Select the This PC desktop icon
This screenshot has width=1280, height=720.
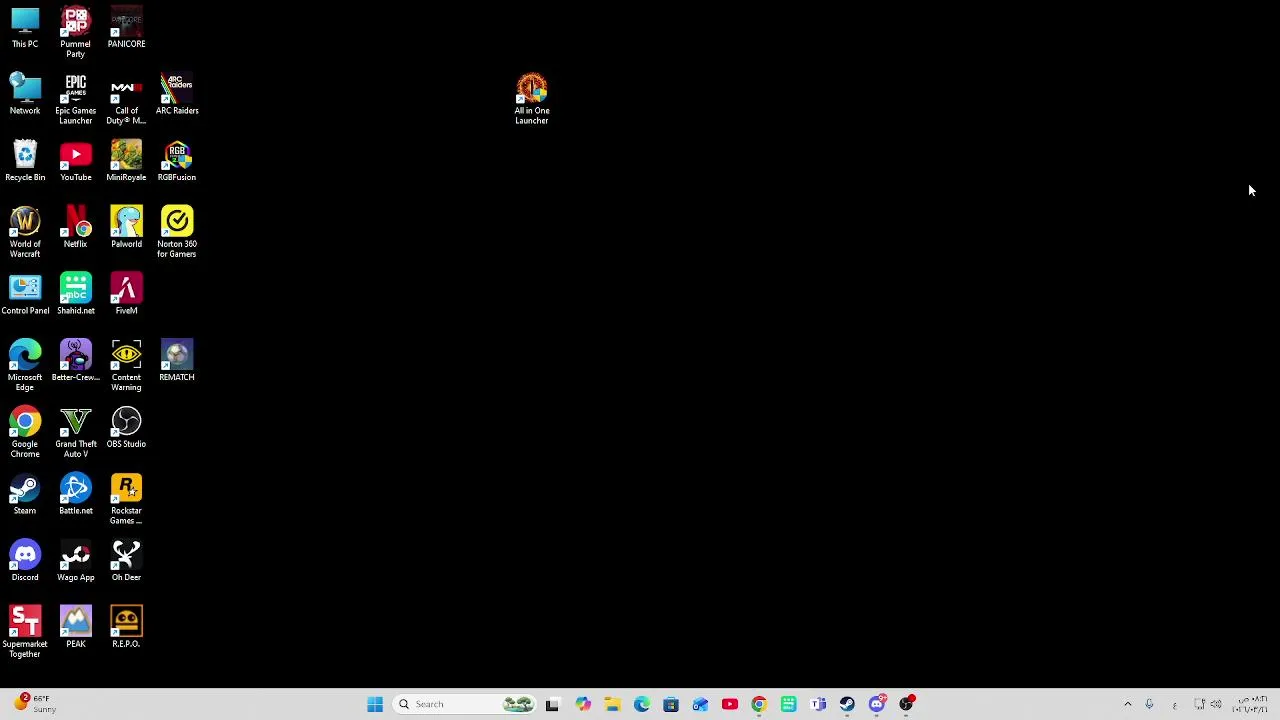point(25,28)
